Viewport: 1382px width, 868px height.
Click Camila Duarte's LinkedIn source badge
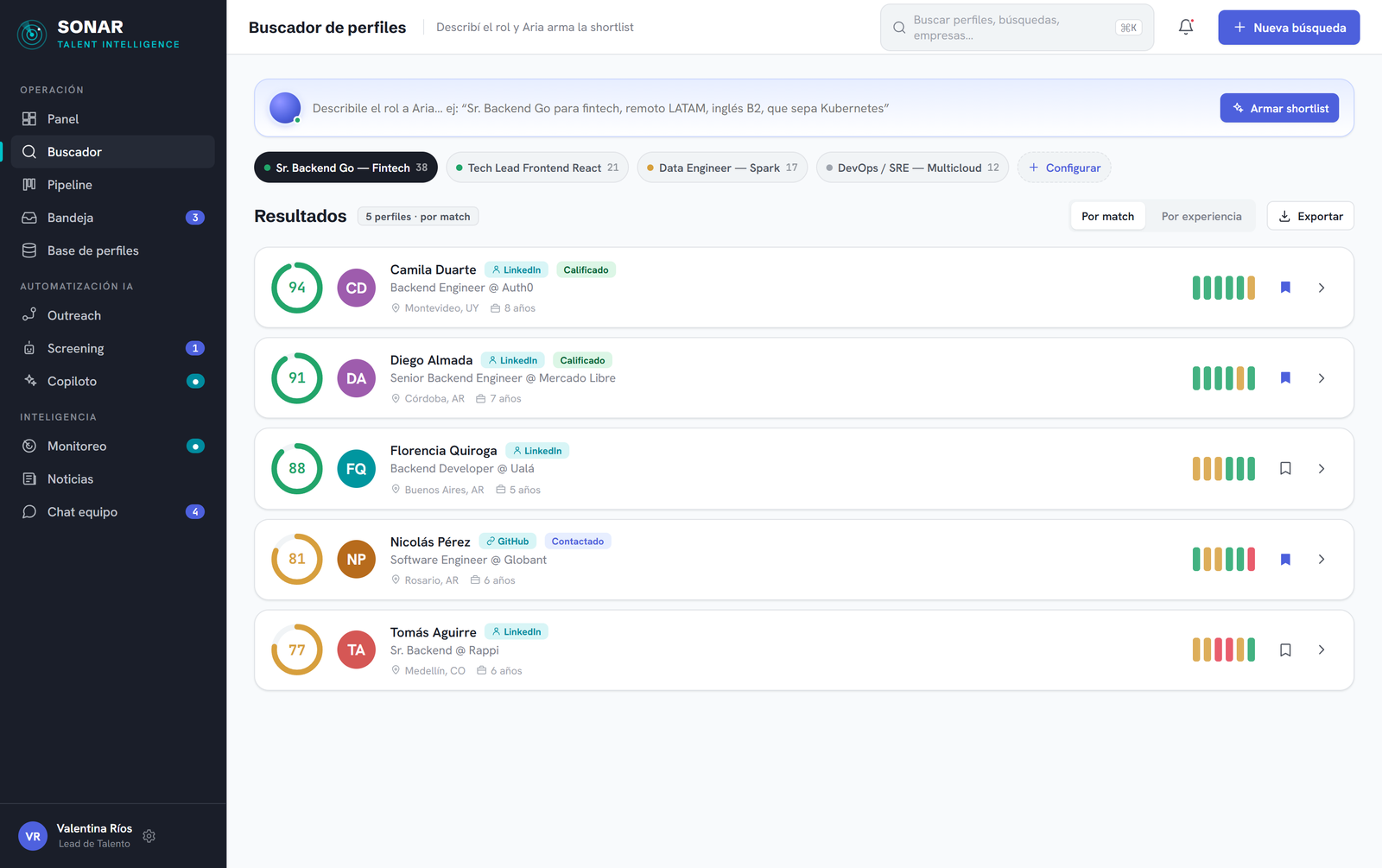point(517,269)
